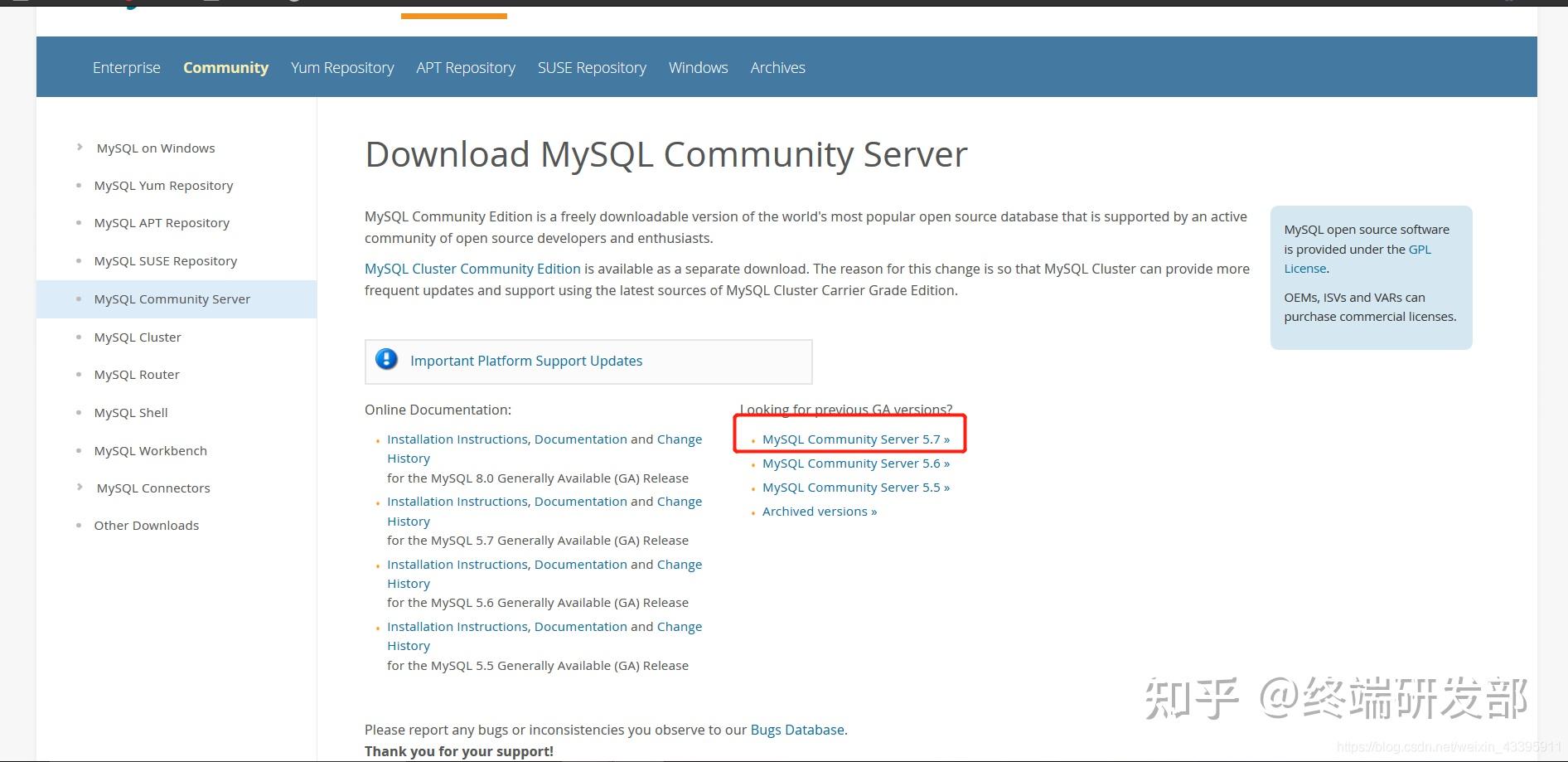
Task: Open the SUSE Repository page
Action: click(592, 67)
